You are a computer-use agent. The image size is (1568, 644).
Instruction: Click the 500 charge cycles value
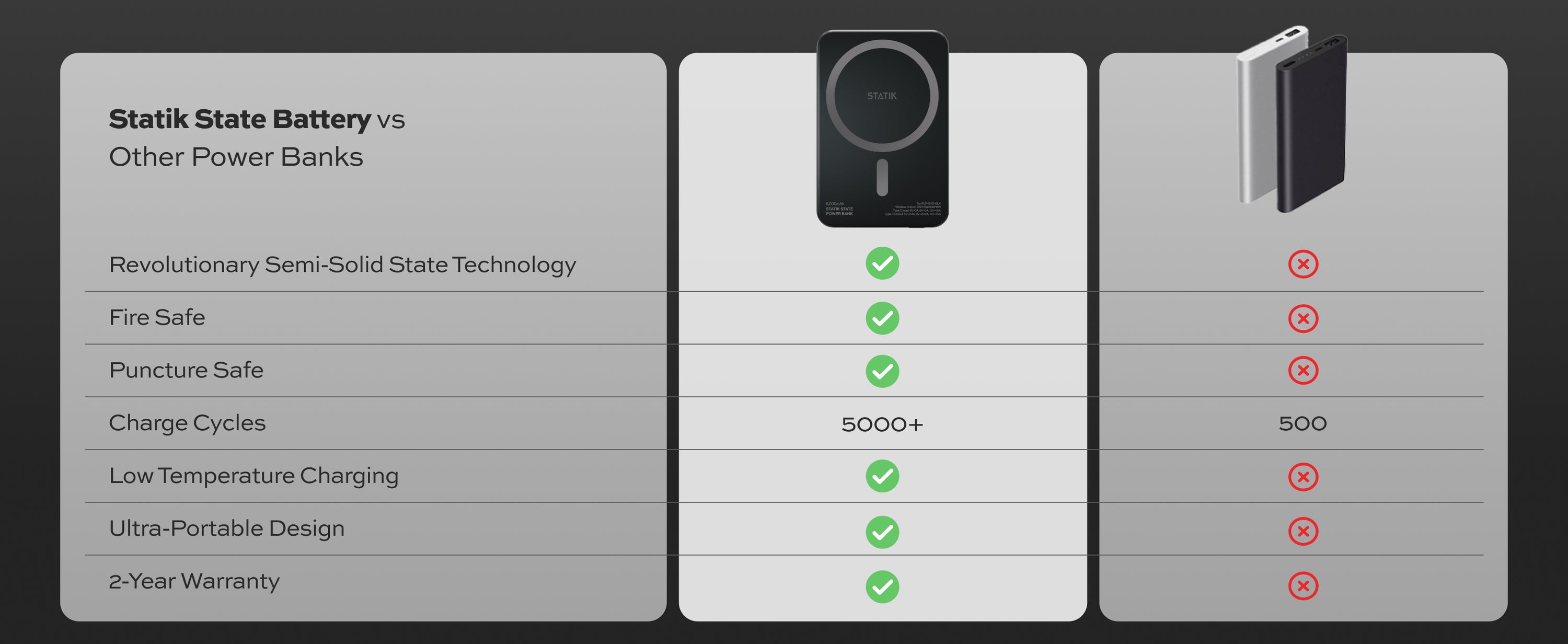pyautogui.click(x=1302, y=423)
